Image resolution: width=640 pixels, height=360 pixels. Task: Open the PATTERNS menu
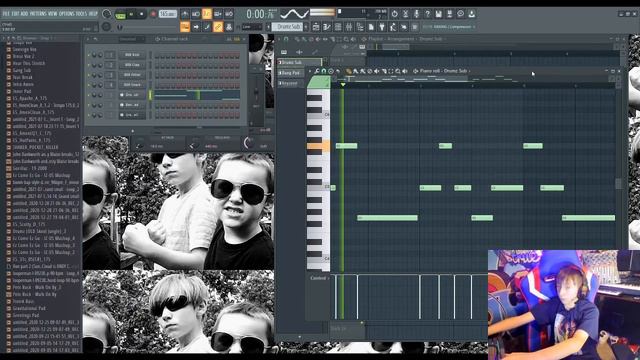point(38,13)
